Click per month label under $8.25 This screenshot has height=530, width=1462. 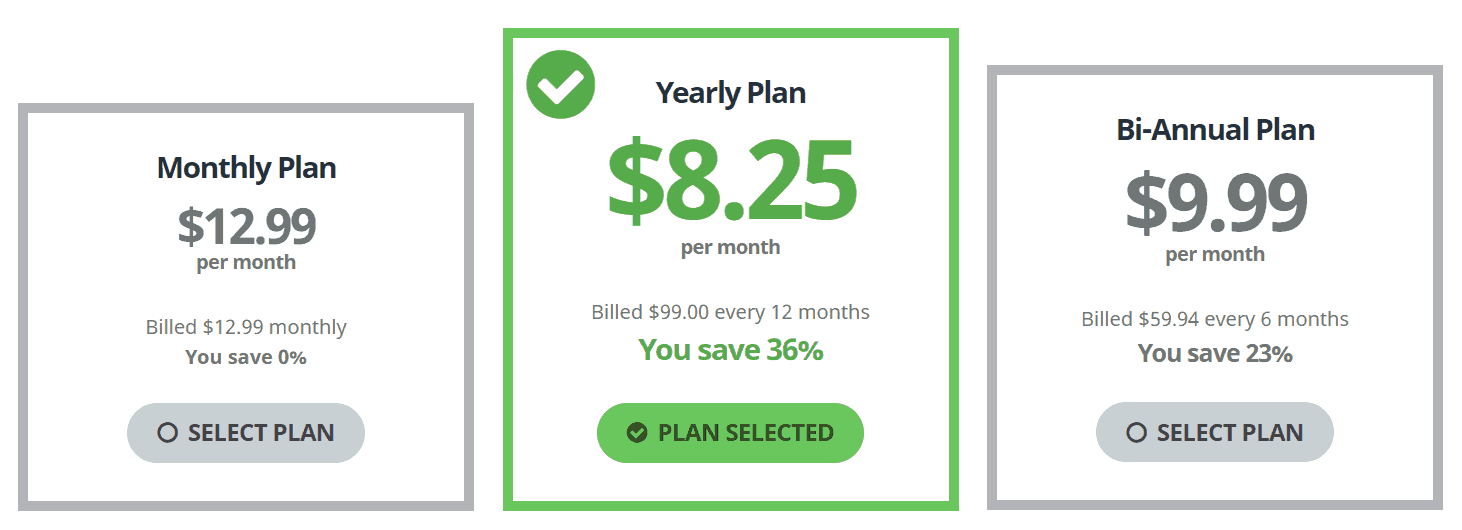(x=731, y=247)
